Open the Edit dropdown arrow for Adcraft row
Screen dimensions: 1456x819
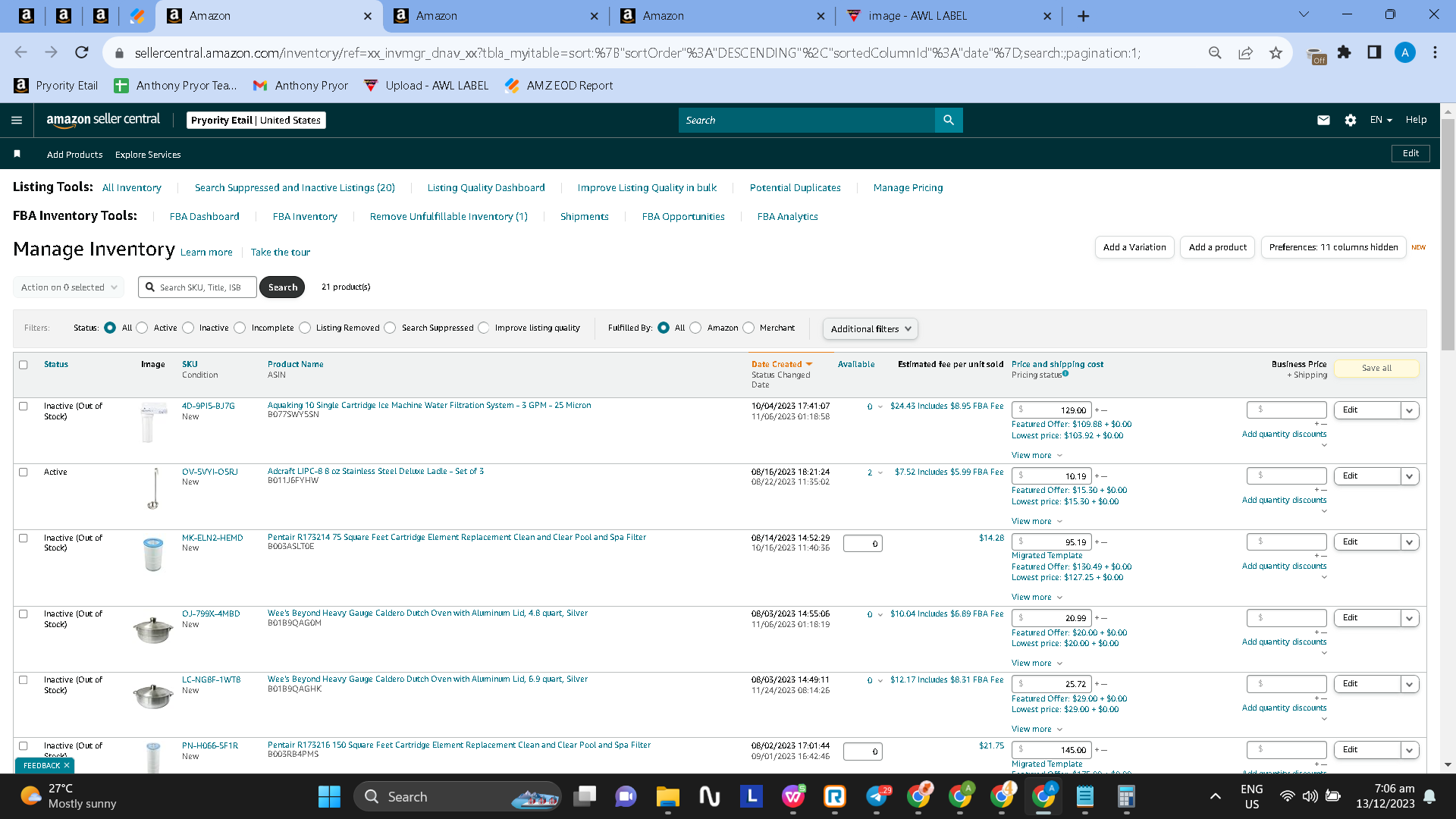click(1409, 476)
